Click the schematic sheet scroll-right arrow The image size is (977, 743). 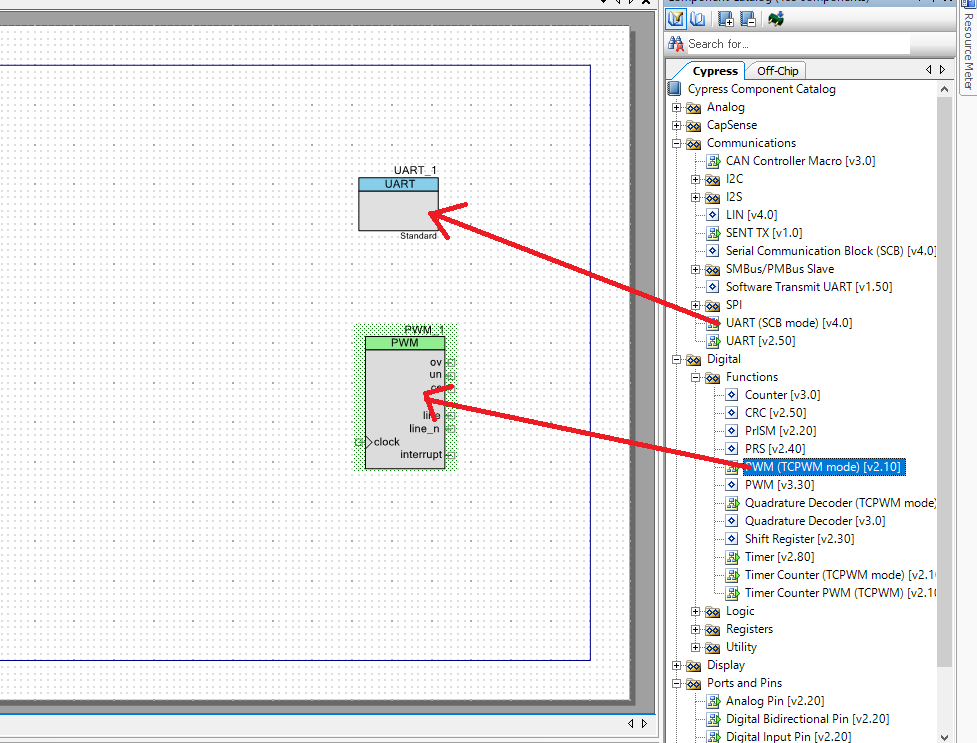point(644,724)
